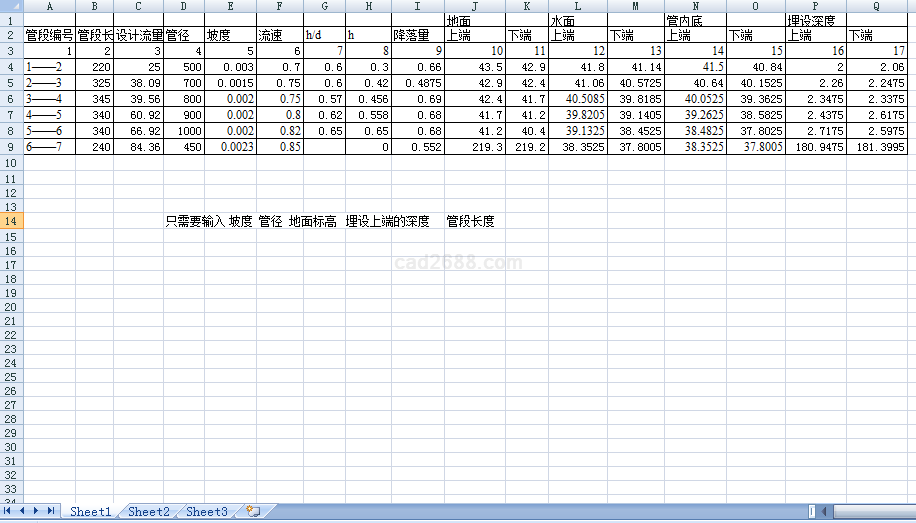916x523 pixels.
Task: Open the Sheet3 tab
Action: 206,511
